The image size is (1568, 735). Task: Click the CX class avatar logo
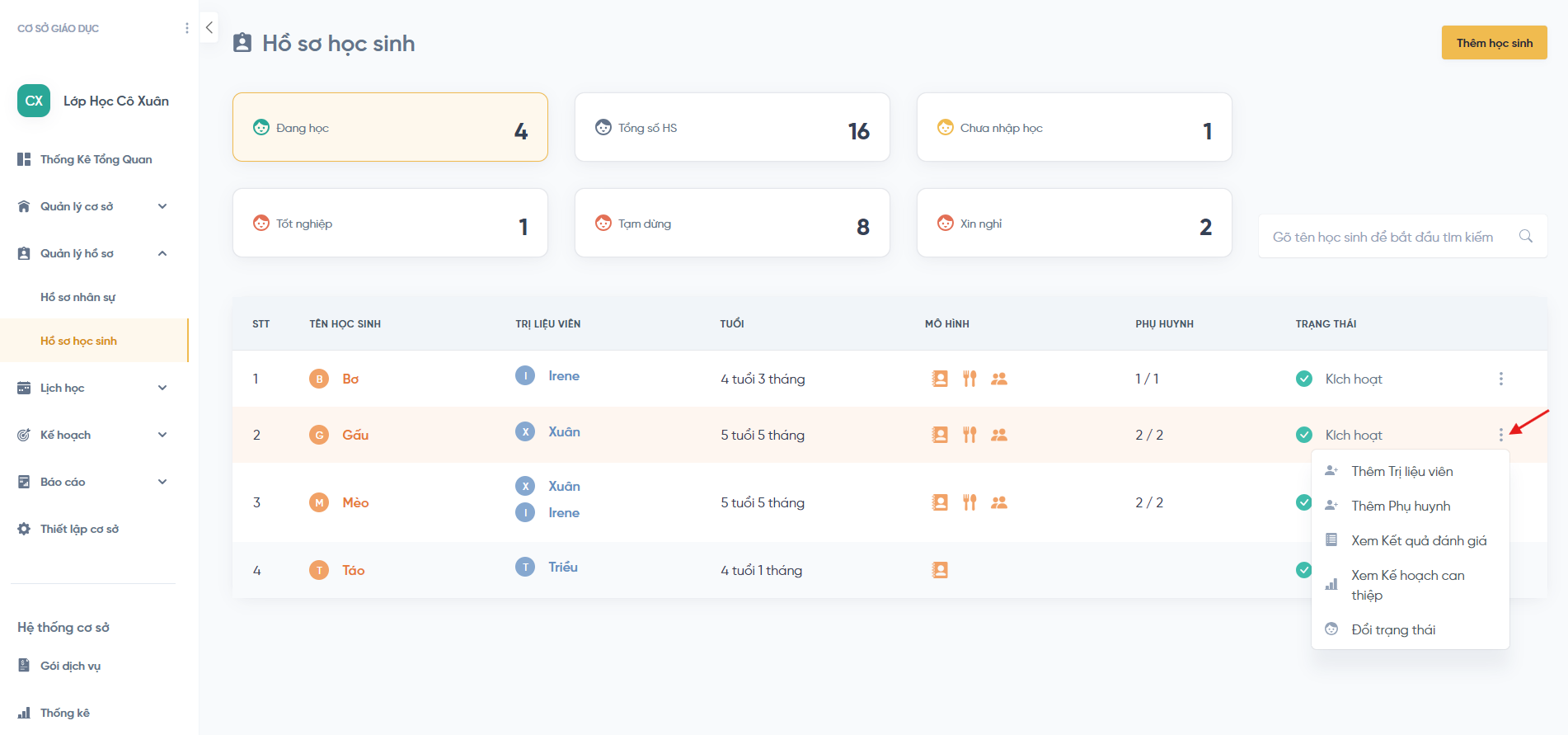coord(34,101)
